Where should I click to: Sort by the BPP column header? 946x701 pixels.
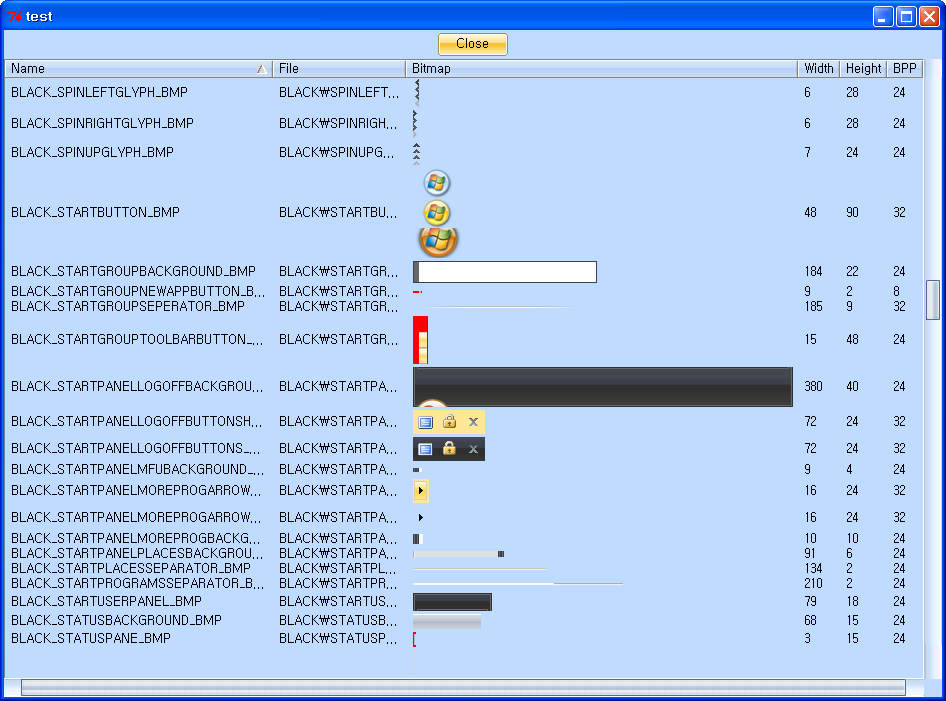coord(904,69)
